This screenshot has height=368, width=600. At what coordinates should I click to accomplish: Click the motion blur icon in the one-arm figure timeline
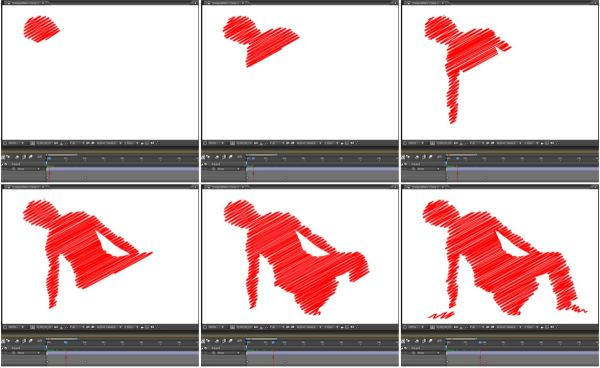point(423,157)
